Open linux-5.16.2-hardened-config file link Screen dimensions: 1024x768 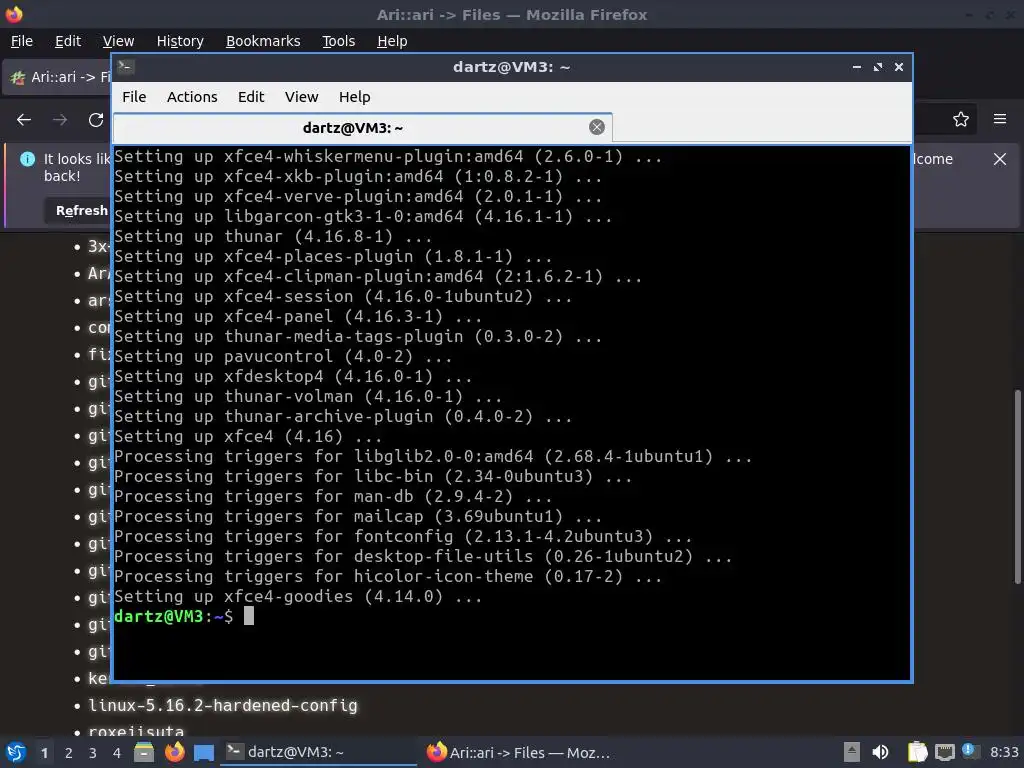[223, 705]
